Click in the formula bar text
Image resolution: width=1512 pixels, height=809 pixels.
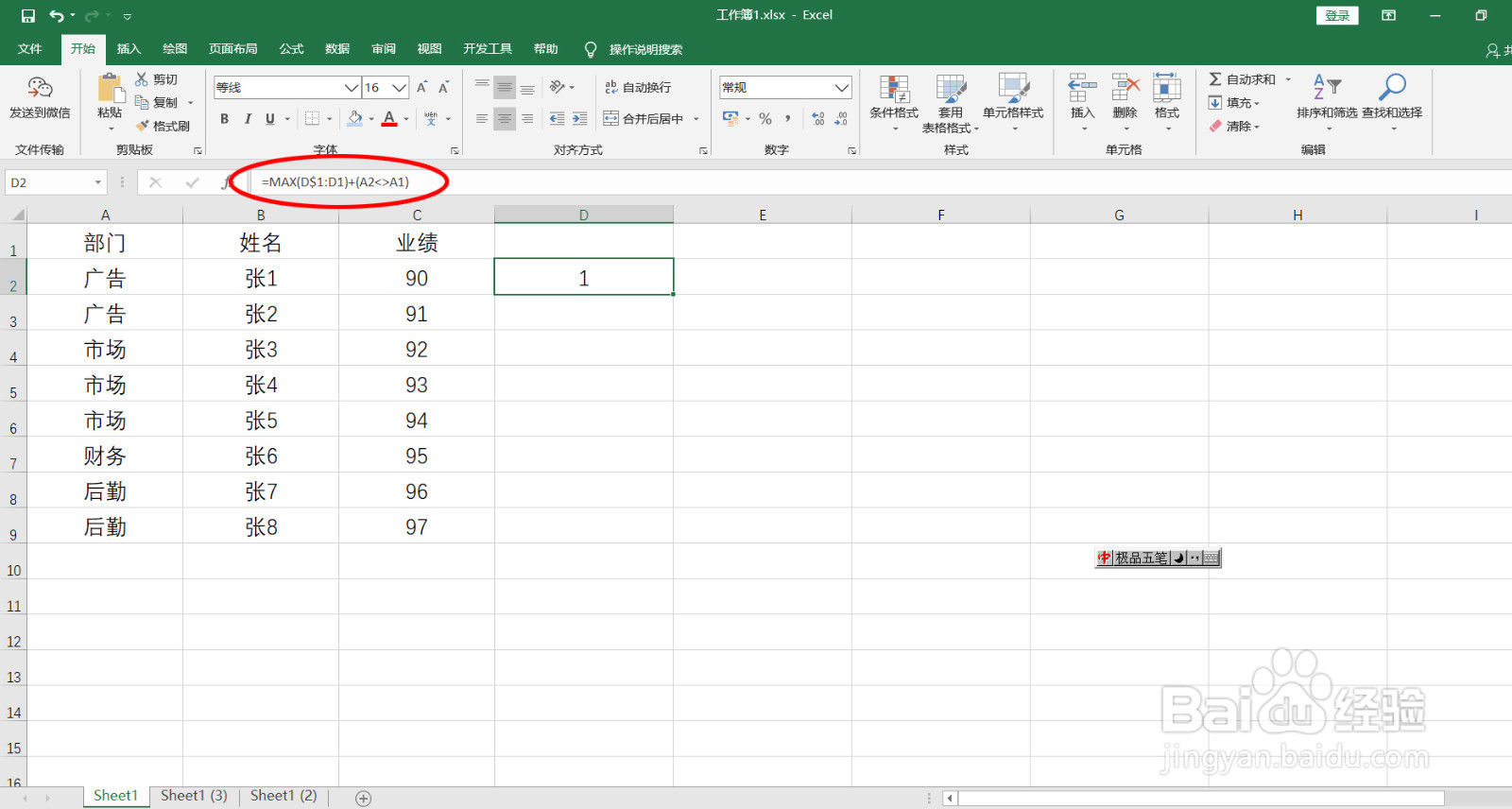click(335, 182)
